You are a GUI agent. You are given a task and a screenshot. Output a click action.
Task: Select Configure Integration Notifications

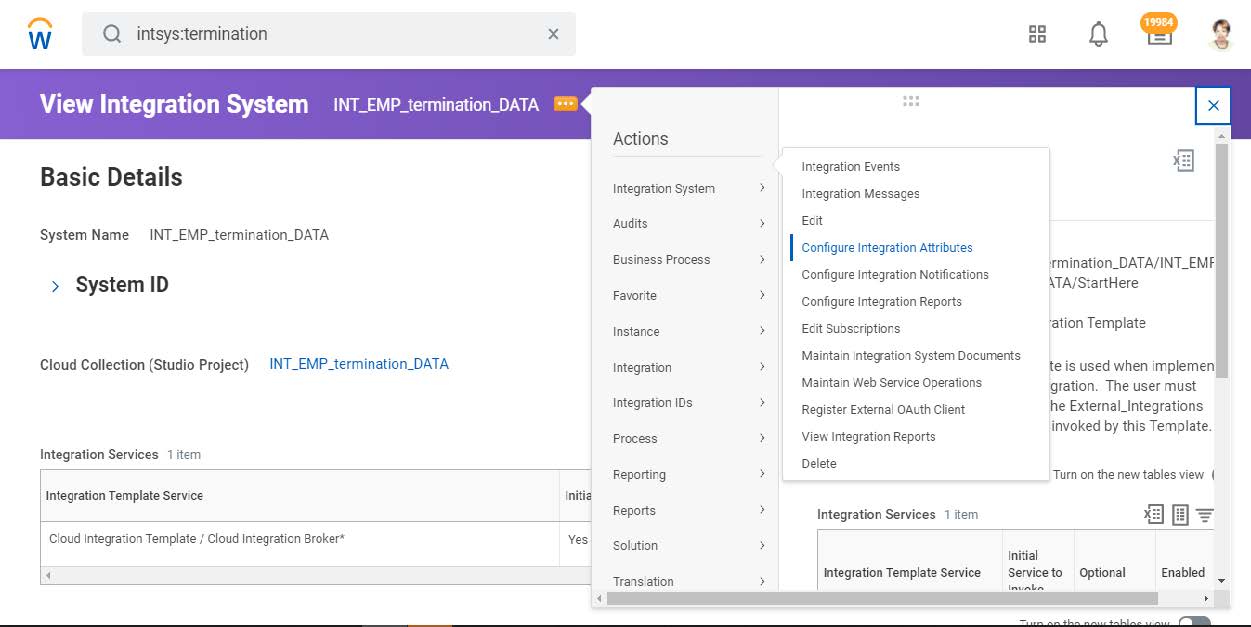[895, 275]
